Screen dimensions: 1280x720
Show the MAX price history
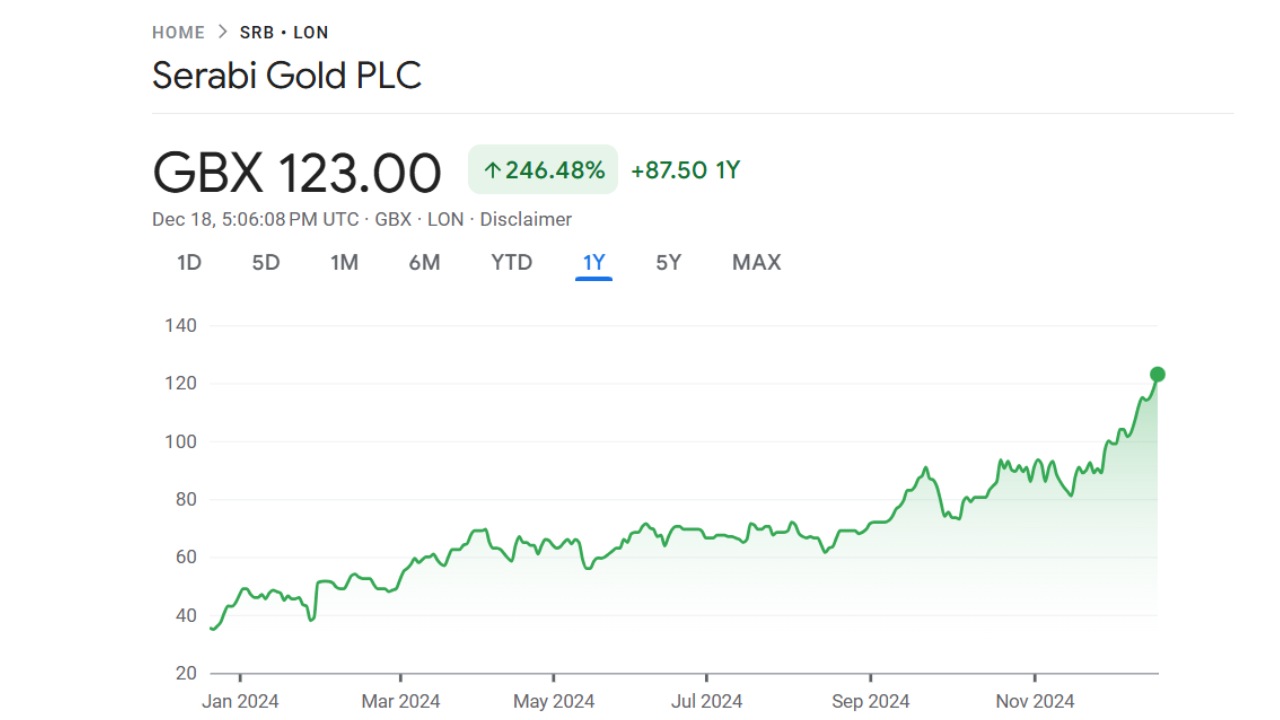[x=756, y=263]
